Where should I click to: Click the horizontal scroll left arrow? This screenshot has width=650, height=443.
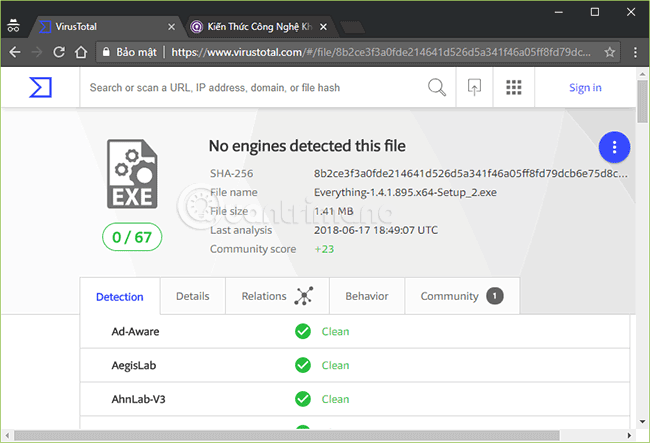(7, 436)
